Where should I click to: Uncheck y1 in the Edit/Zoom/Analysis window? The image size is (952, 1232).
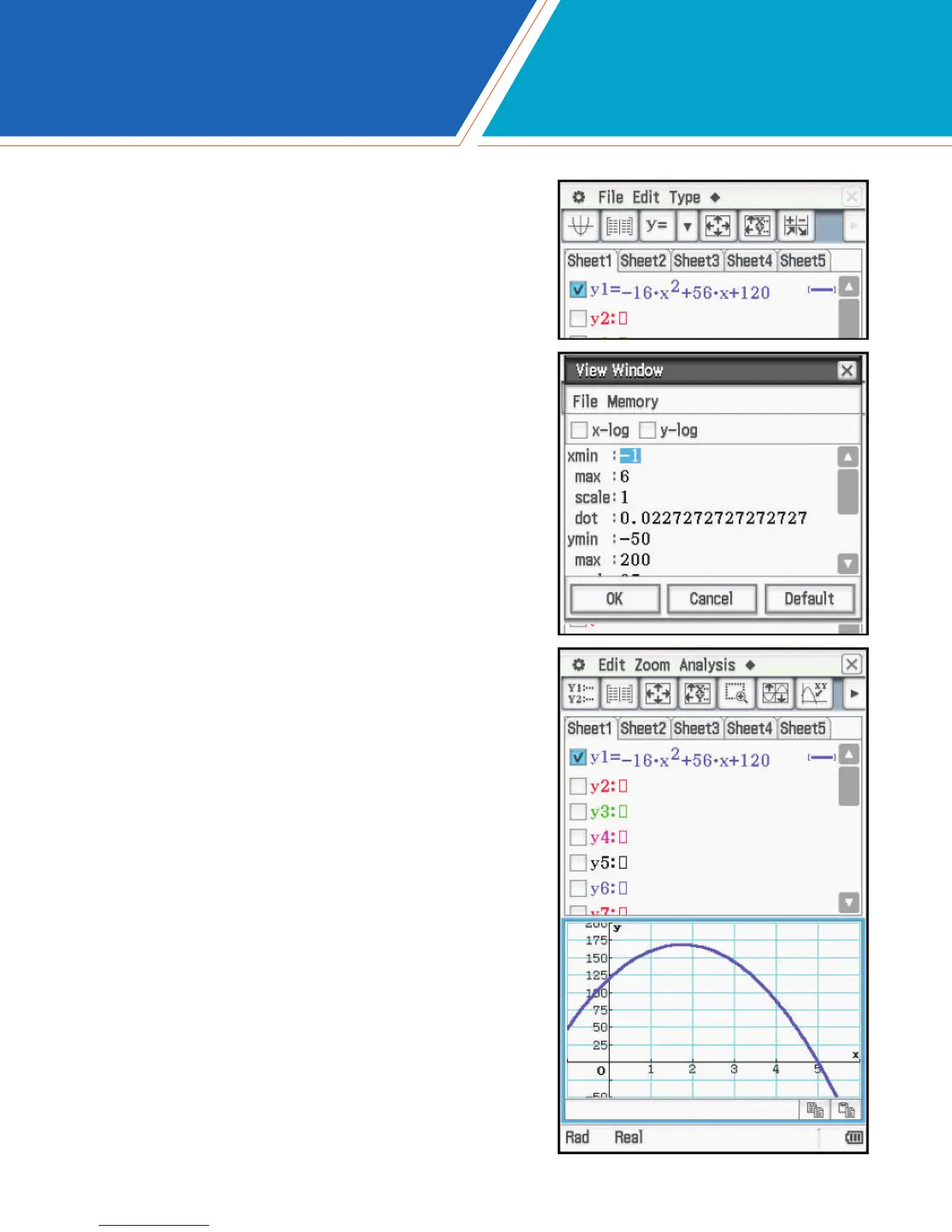tap(577, 757)
